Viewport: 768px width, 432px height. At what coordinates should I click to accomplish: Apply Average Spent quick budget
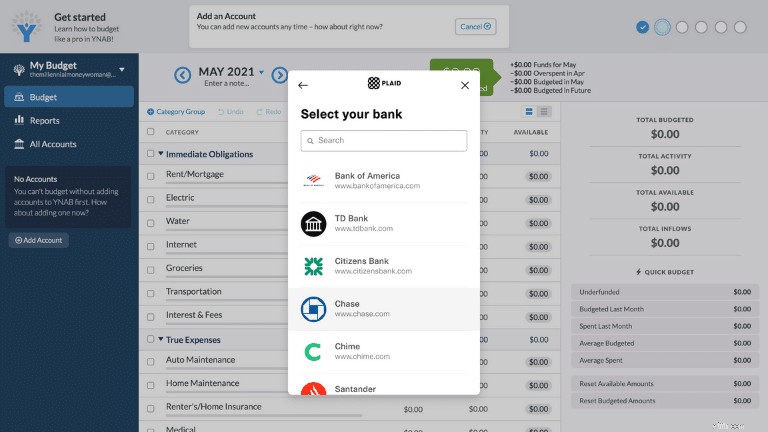click(665, 360)
